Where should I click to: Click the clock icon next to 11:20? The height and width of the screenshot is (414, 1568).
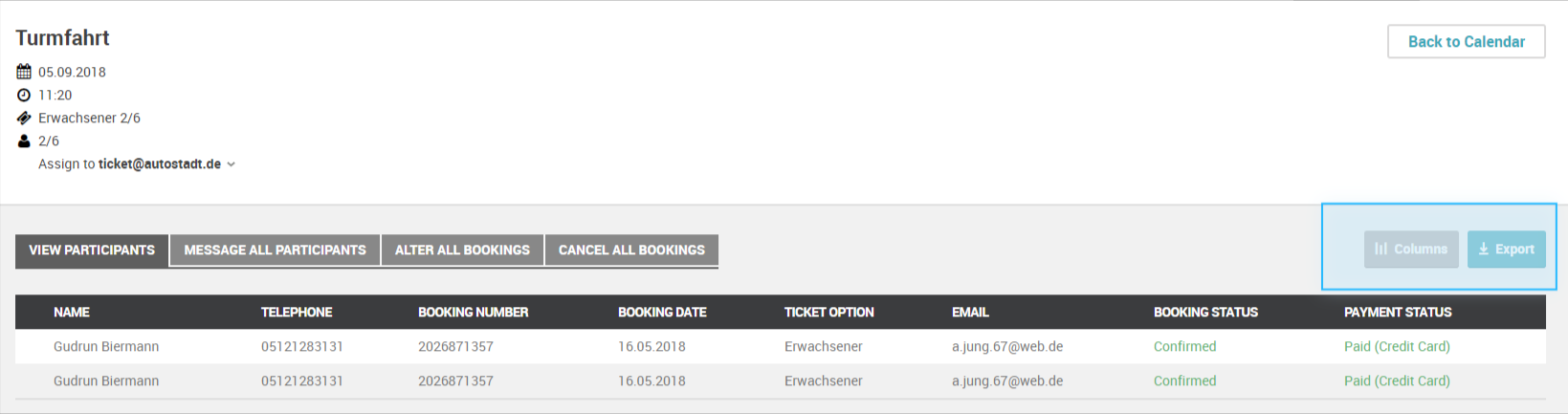point(24,95)
